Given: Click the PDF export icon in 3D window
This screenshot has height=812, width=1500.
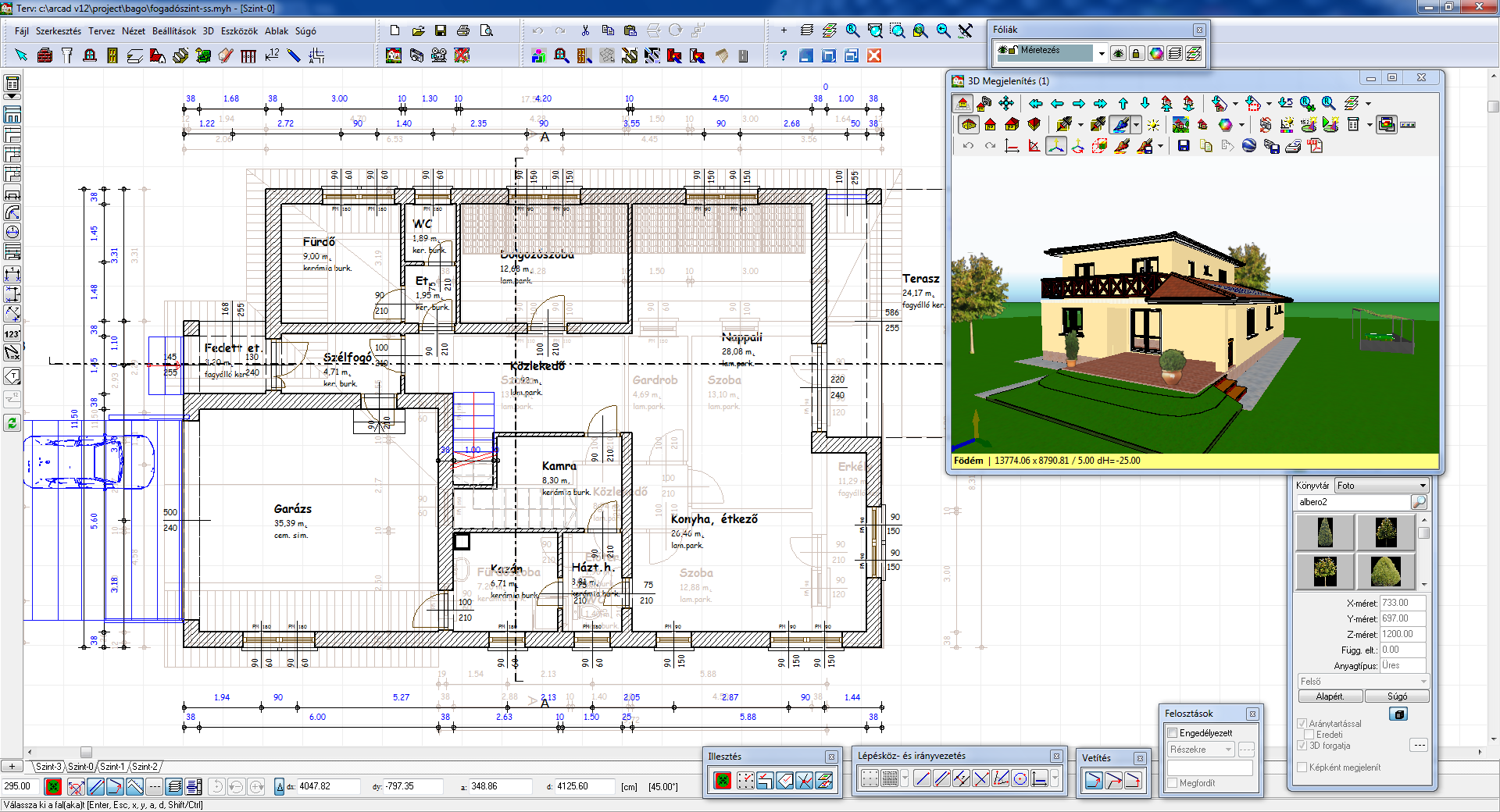Looking at the screenshot, I should [x=1316, y=146].
